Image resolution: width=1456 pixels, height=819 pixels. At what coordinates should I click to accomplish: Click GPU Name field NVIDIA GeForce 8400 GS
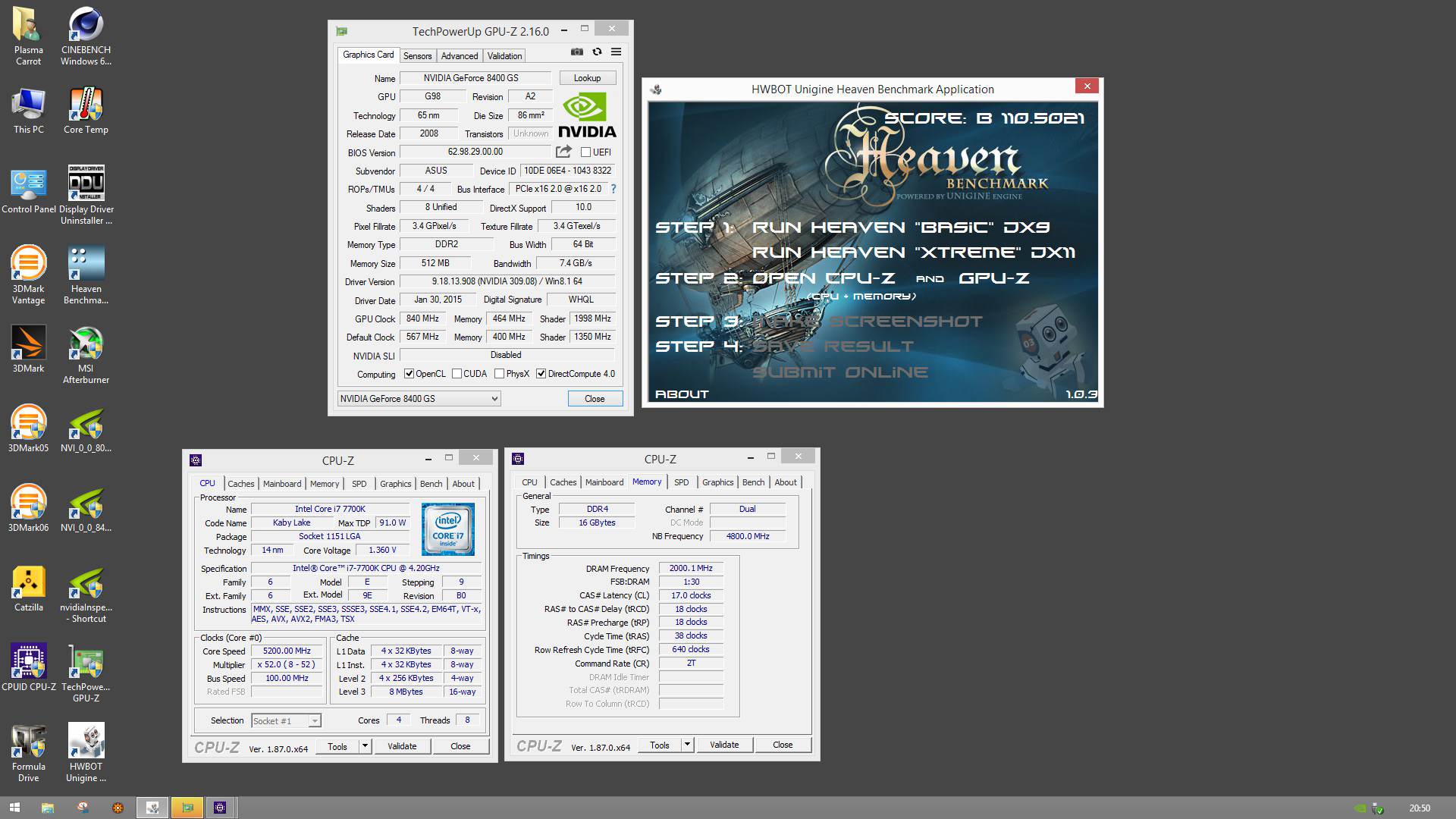click(x=475, y=78)
